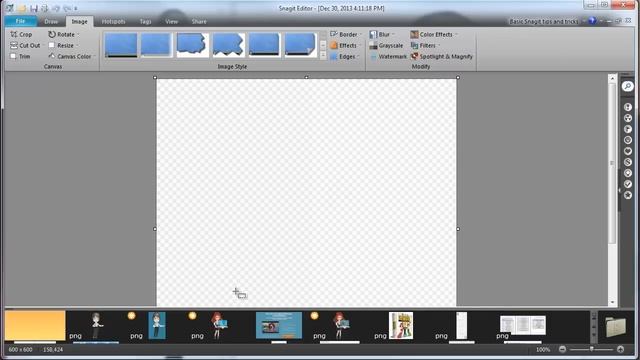Apply the torn bottom edge image style
This screenshot has width=640, height=360.
229,45
